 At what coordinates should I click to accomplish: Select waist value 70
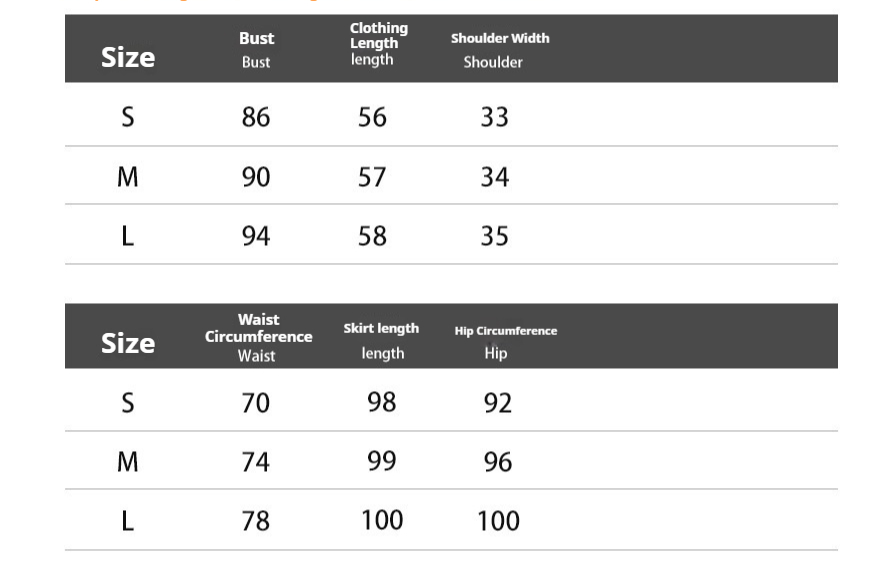[255, 403]
